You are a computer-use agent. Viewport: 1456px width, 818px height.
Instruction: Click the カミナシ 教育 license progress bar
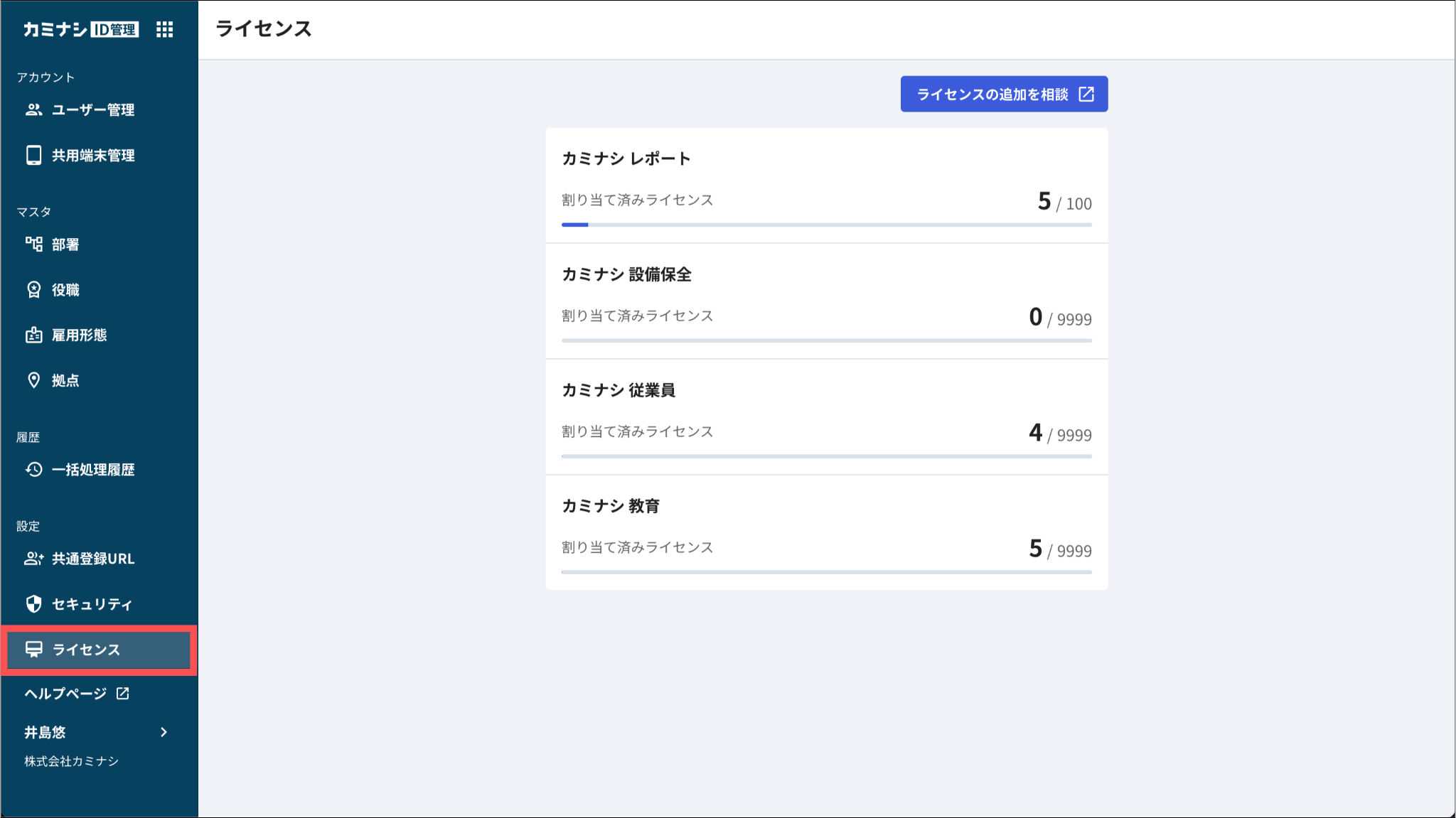click(826, 571)
